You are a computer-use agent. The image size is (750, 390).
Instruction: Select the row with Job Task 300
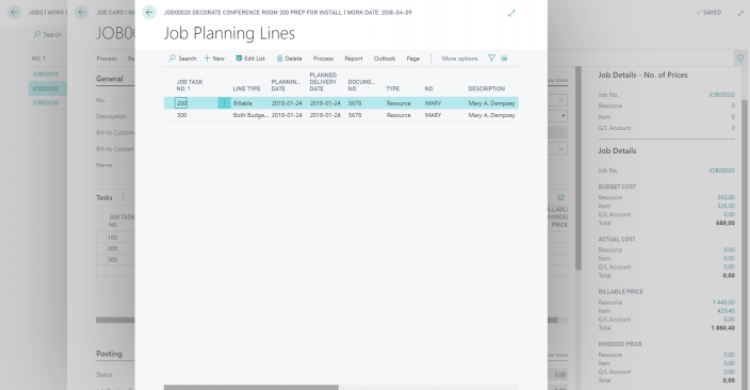[341, 115]
